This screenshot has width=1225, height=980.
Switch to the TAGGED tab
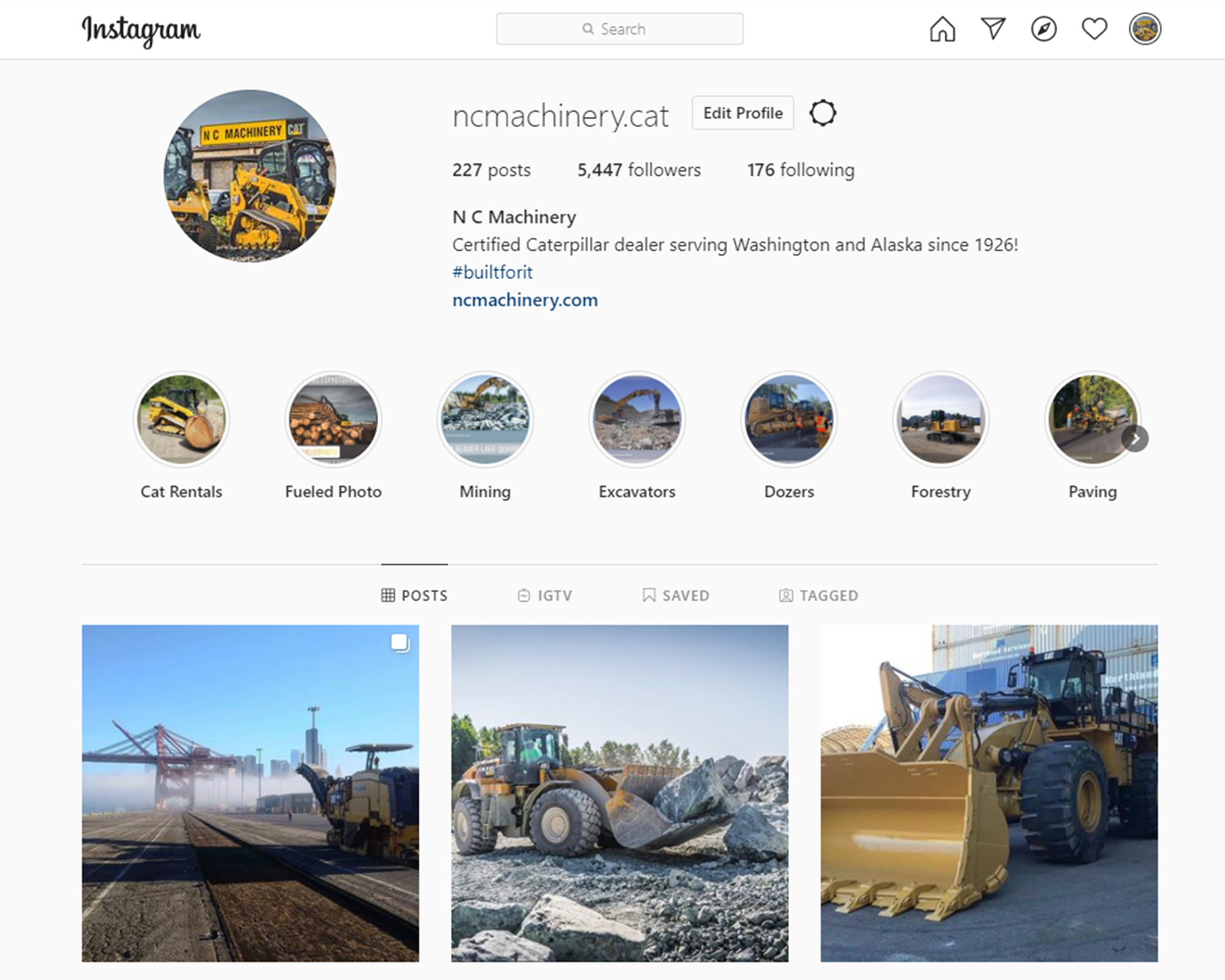[818, 595]
